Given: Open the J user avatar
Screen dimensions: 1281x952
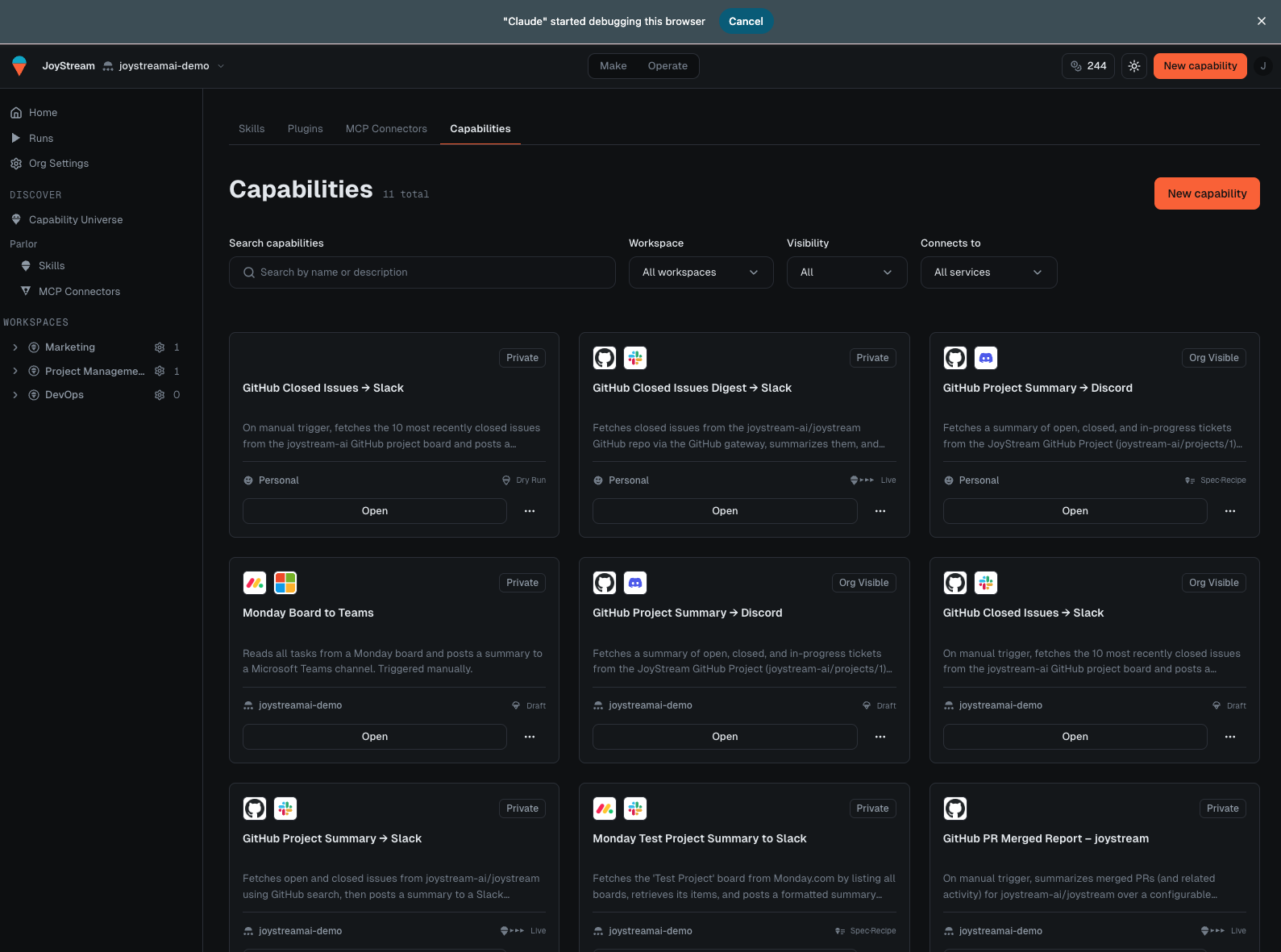Looking at the screenshot, I should tap(1263, 66).
